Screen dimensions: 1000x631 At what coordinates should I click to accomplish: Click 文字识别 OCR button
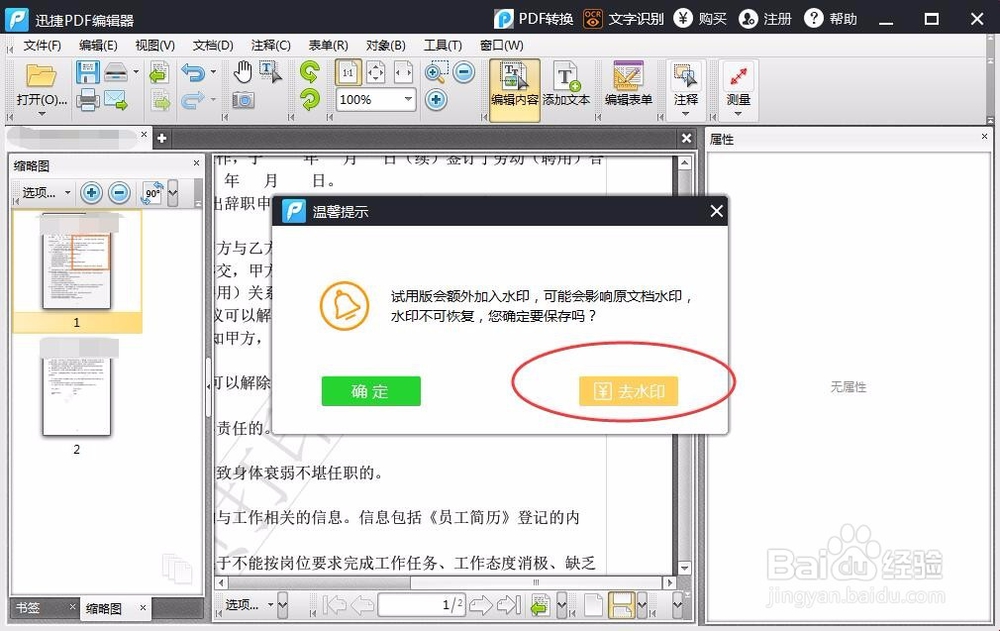click(623, 19)
